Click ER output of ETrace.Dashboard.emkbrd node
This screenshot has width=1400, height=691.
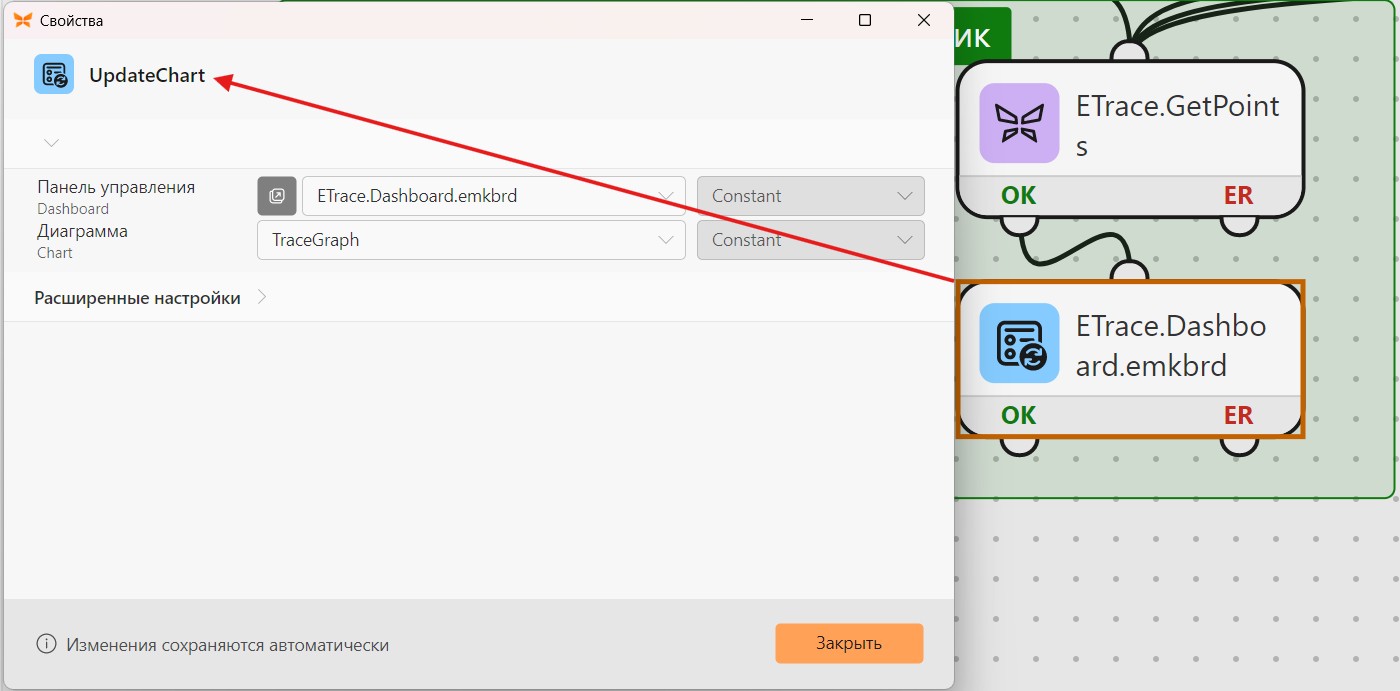1238,416
